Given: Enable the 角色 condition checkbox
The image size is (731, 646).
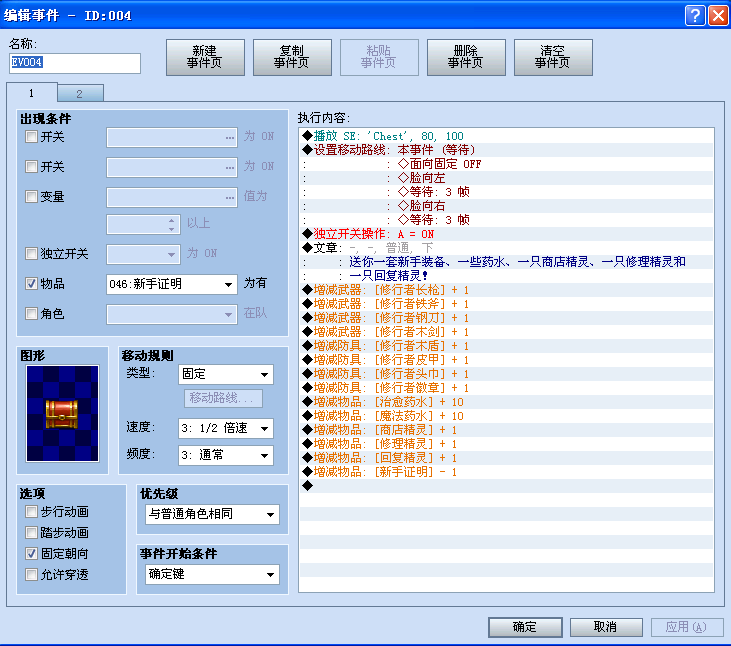Looking at the screenshot, I should [31, 314].
